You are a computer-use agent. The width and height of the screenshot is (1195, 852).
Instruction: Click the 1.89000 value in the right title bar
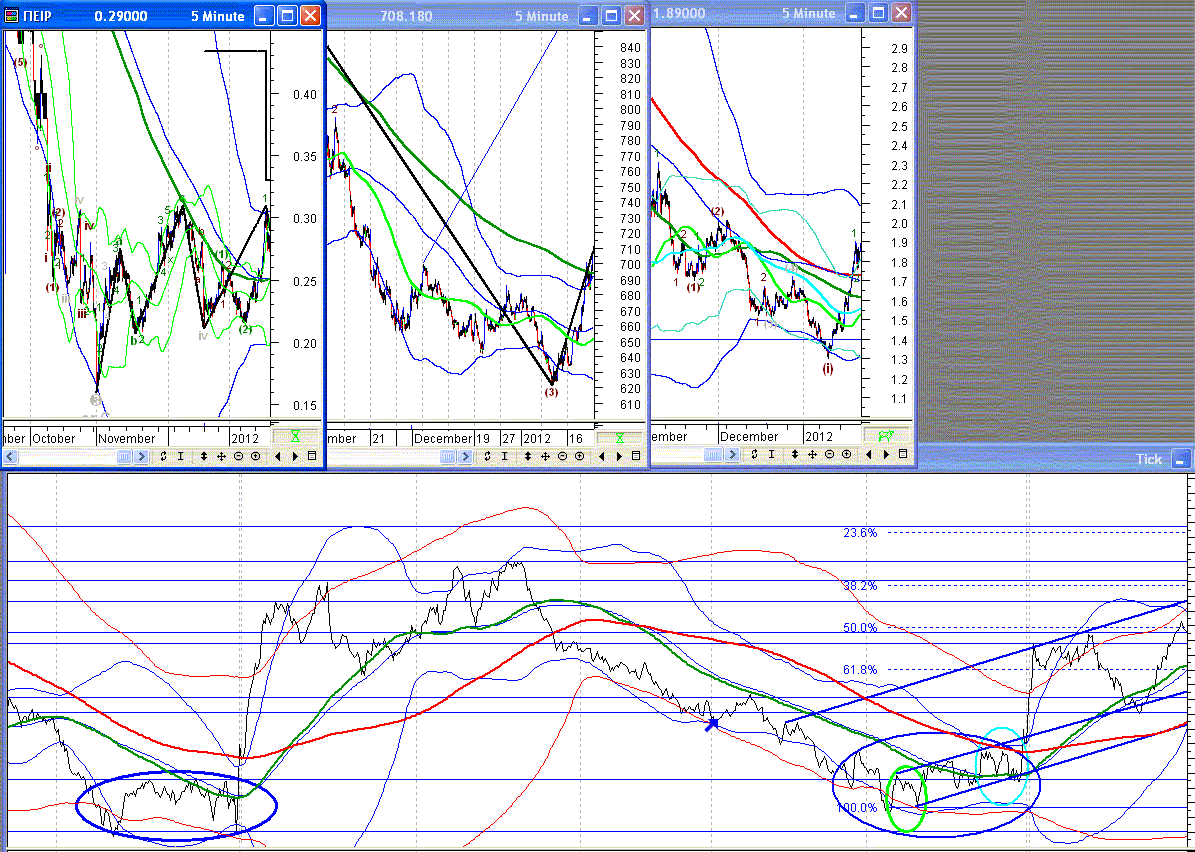680,13
